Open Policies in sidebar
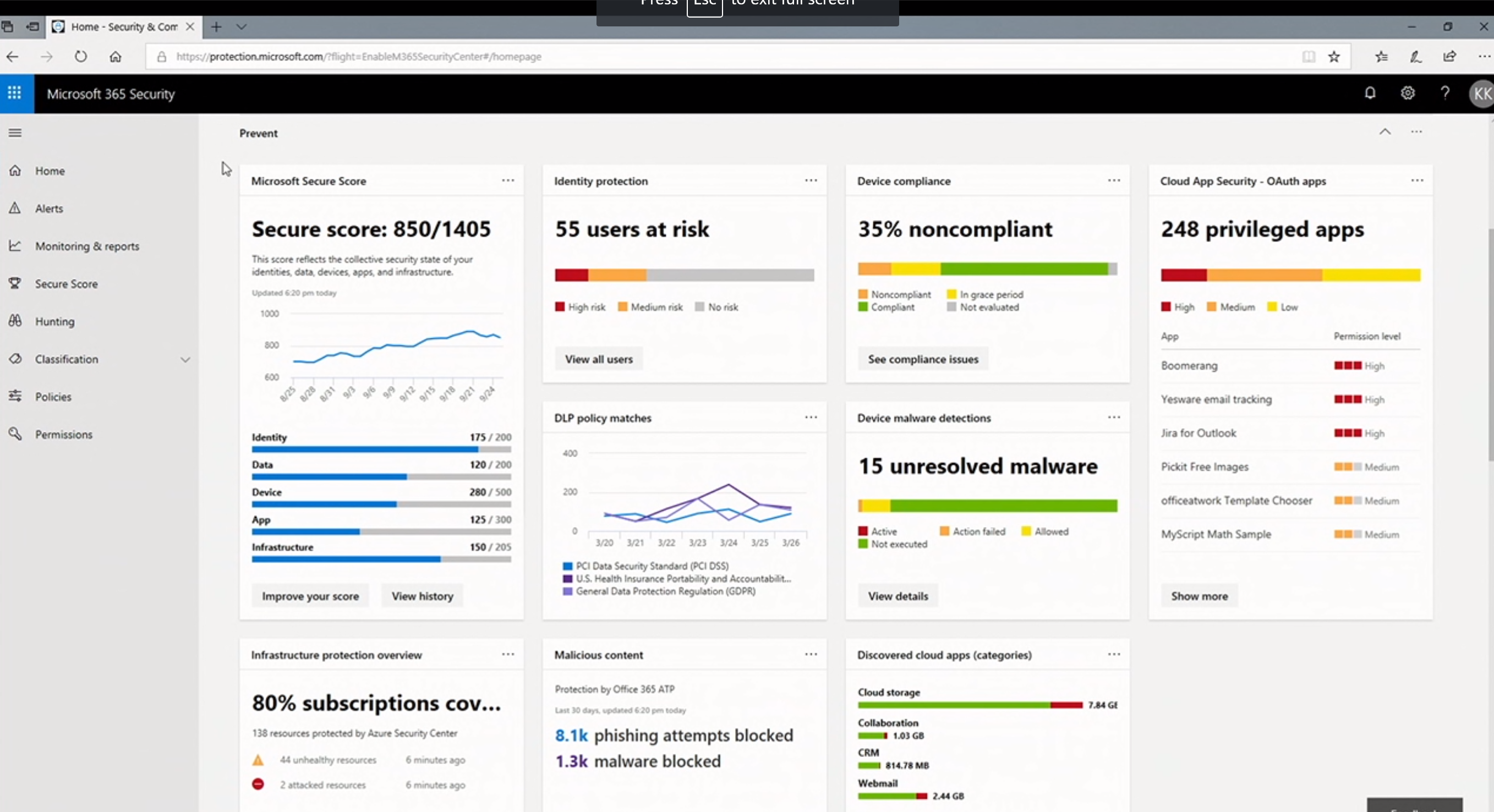1494x812 pixels. point(53,397)
